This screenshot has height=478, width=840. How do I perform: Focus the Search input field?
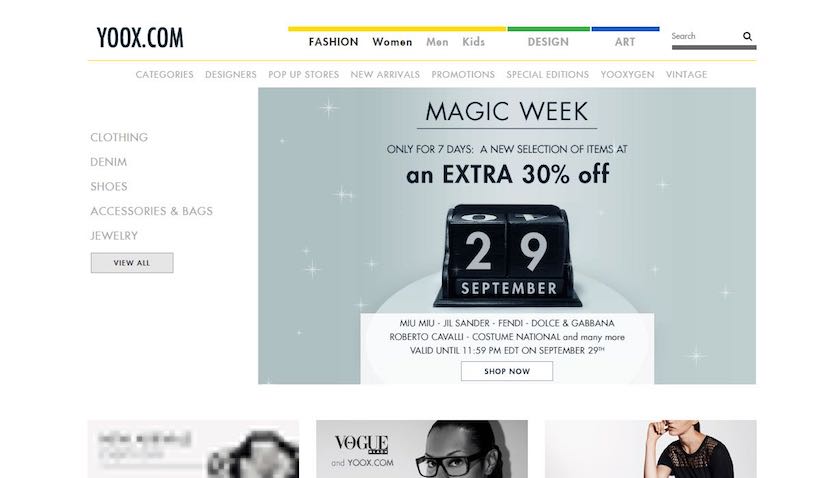click(x=704, y=36)
